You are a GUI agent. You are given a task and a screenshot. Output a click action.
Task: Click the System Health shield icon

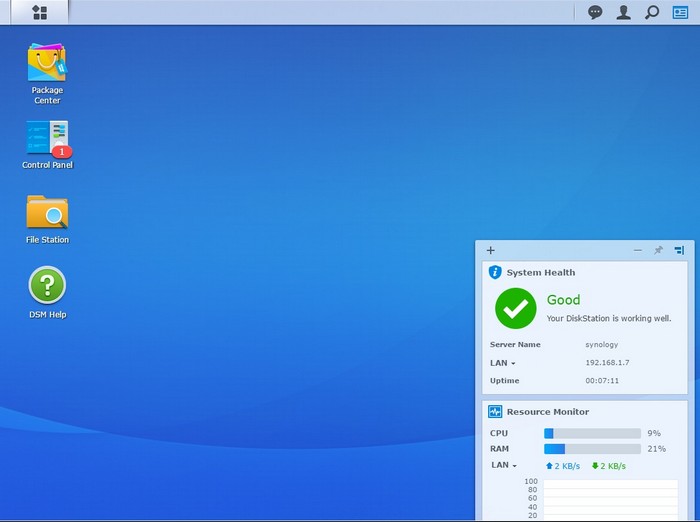pos(495,272)
